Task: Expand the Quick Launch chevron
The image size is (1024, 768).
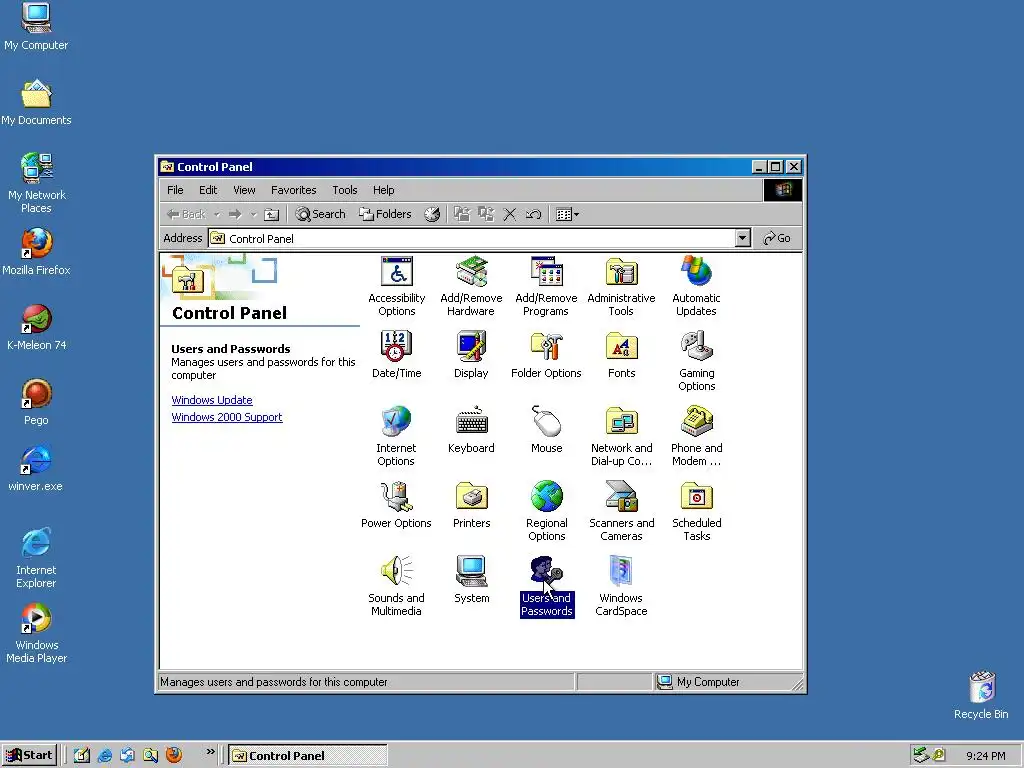Action: [210, 752]
